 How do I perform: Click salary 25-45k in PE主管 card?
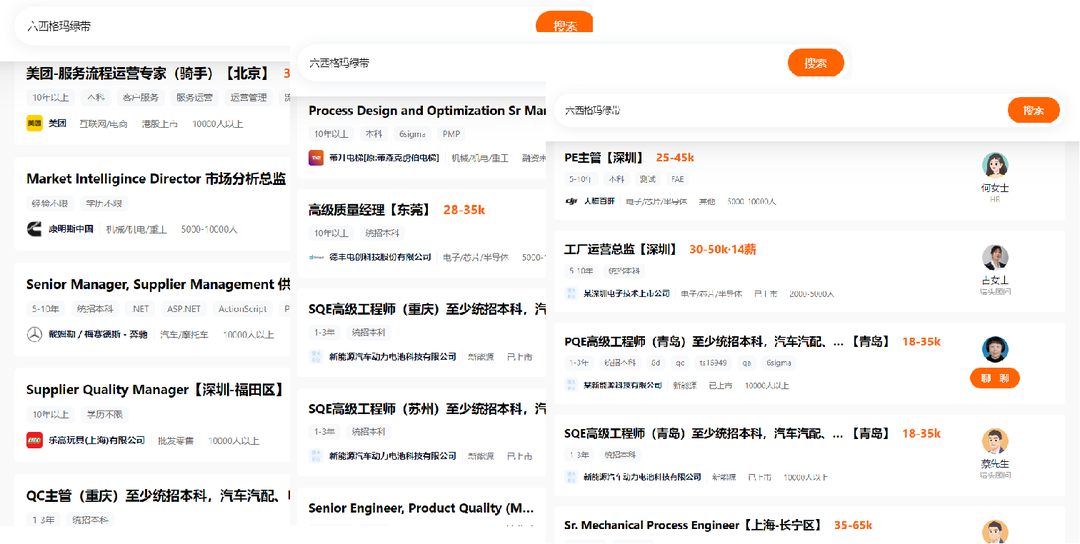[x=675, y=158]
